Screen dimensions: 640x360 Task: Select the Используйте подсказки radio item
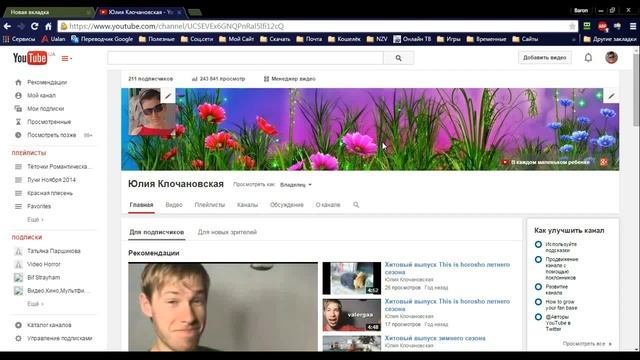[x=538, y=244]
